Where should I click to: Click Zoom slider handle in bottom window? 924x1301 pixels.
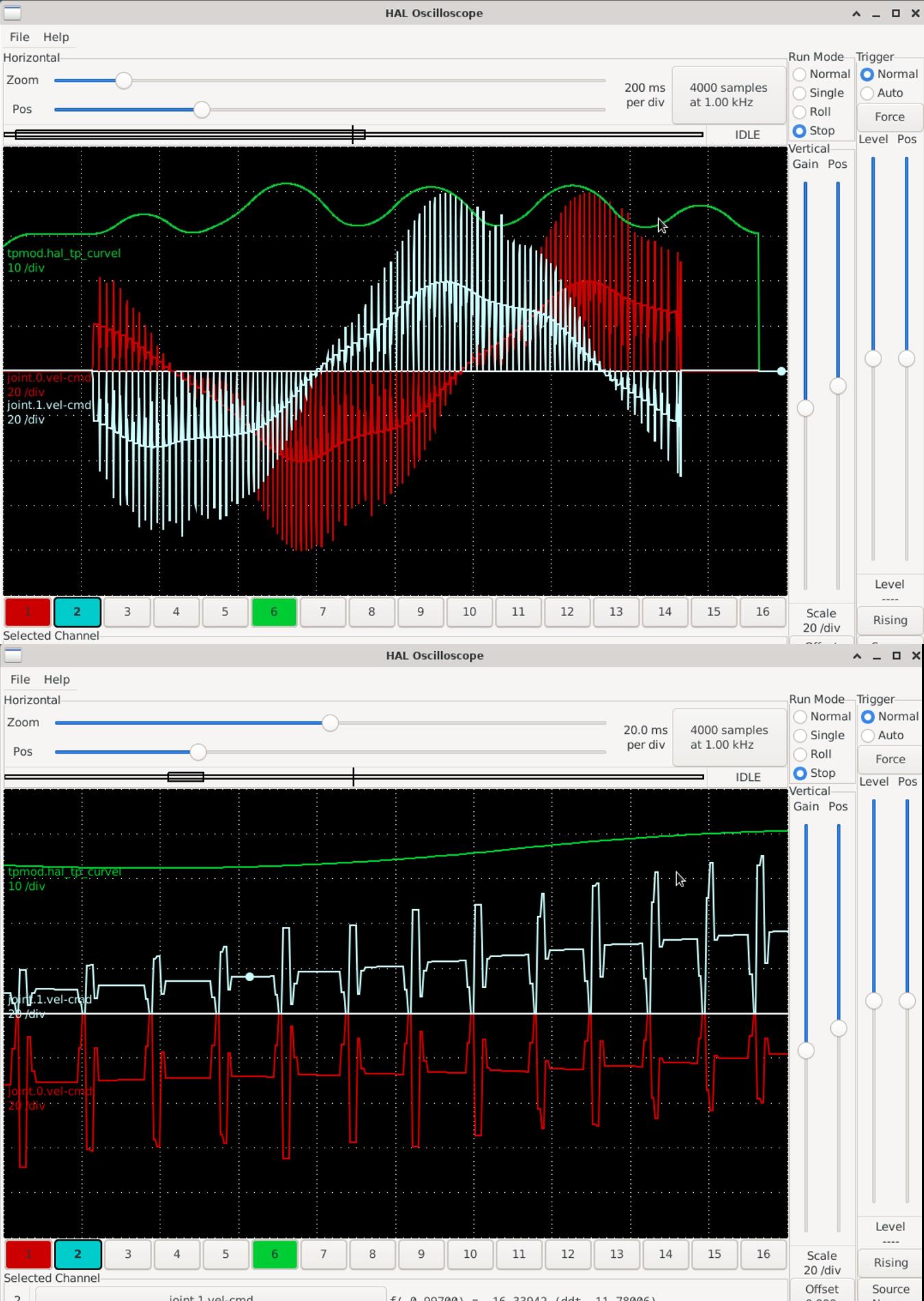pyautogui.click(x=330, y=723)
